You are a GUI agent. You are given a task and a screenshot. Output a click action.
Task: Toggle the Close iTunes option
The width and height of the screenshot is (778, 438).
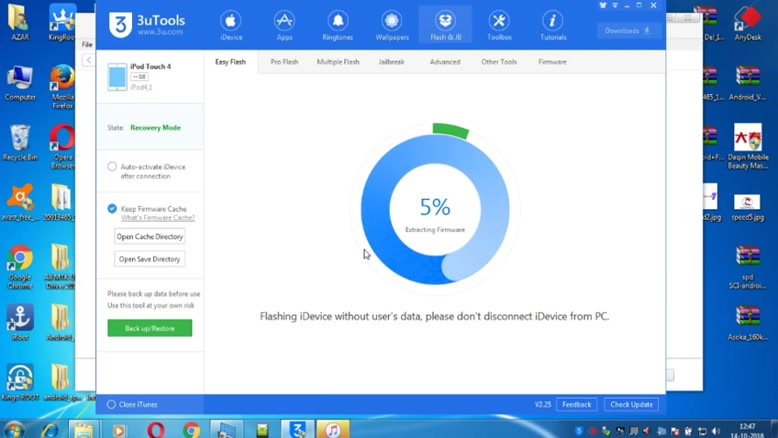112,404
